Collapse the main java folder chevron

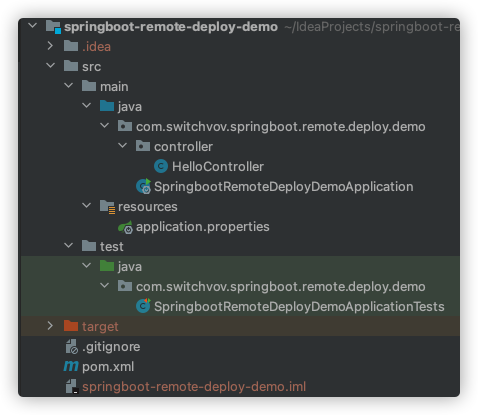[x=87, y=105]
